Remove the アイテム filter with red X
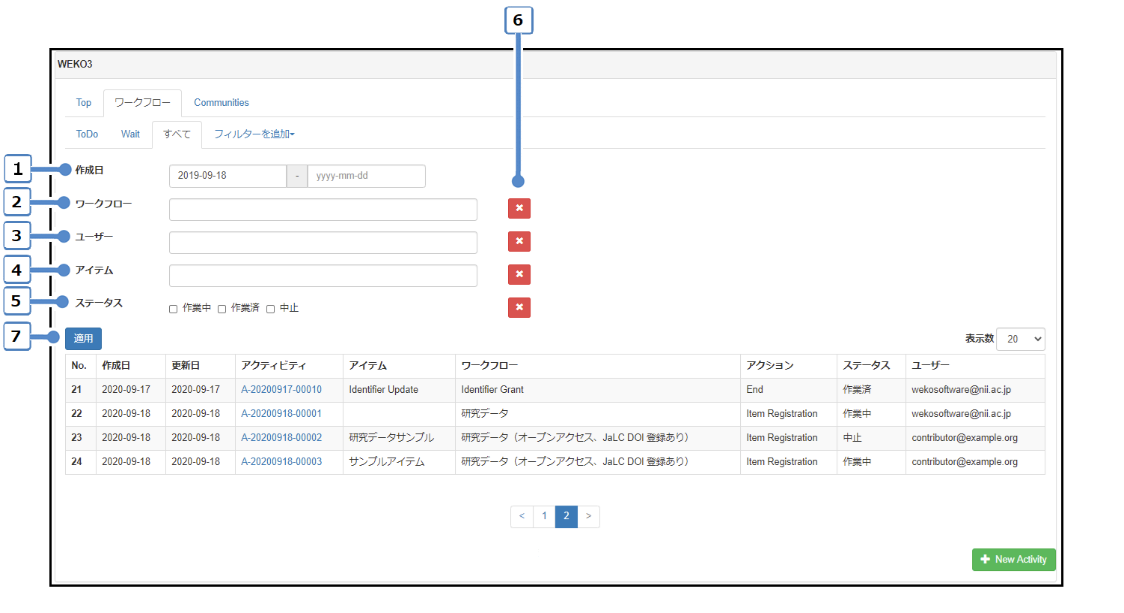Viewport: 1124px width, 613px height. [519, 275]
